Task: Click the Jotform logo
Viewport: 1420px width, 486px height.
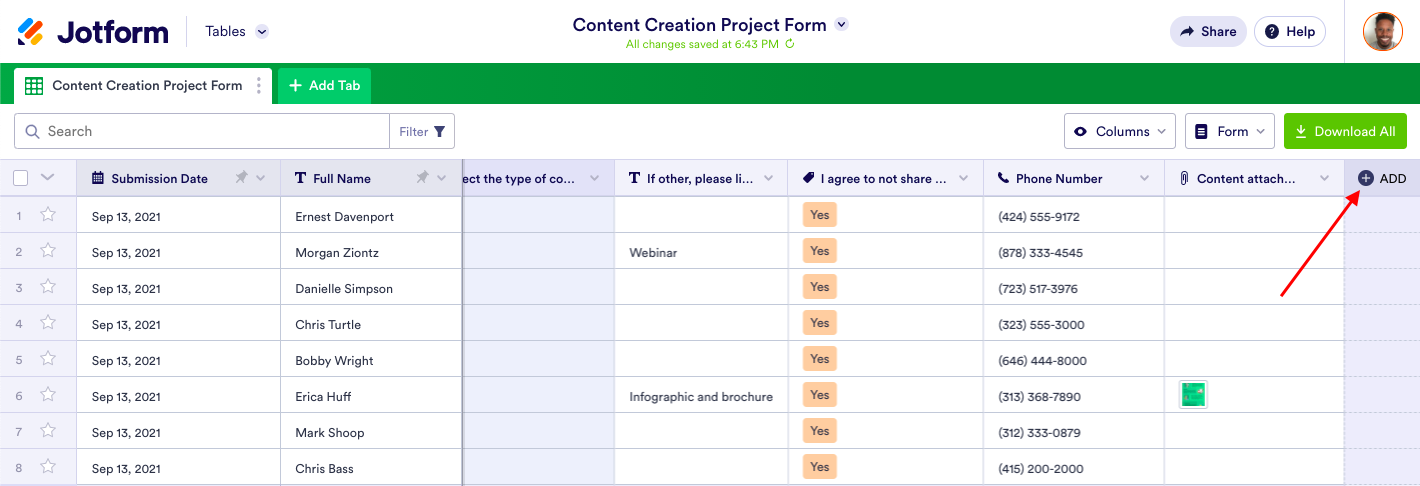Action: click(93, 32)
